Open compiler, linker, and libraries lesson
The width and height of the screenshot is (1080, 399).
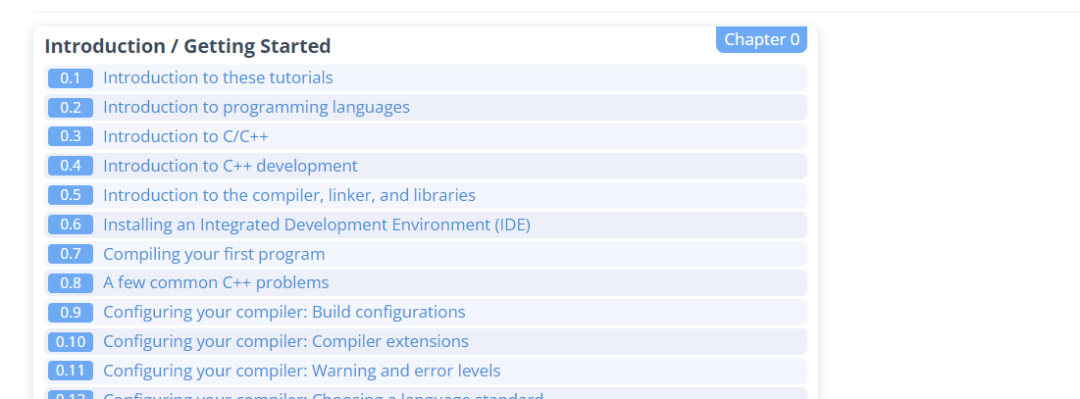(x=289, y=195)
